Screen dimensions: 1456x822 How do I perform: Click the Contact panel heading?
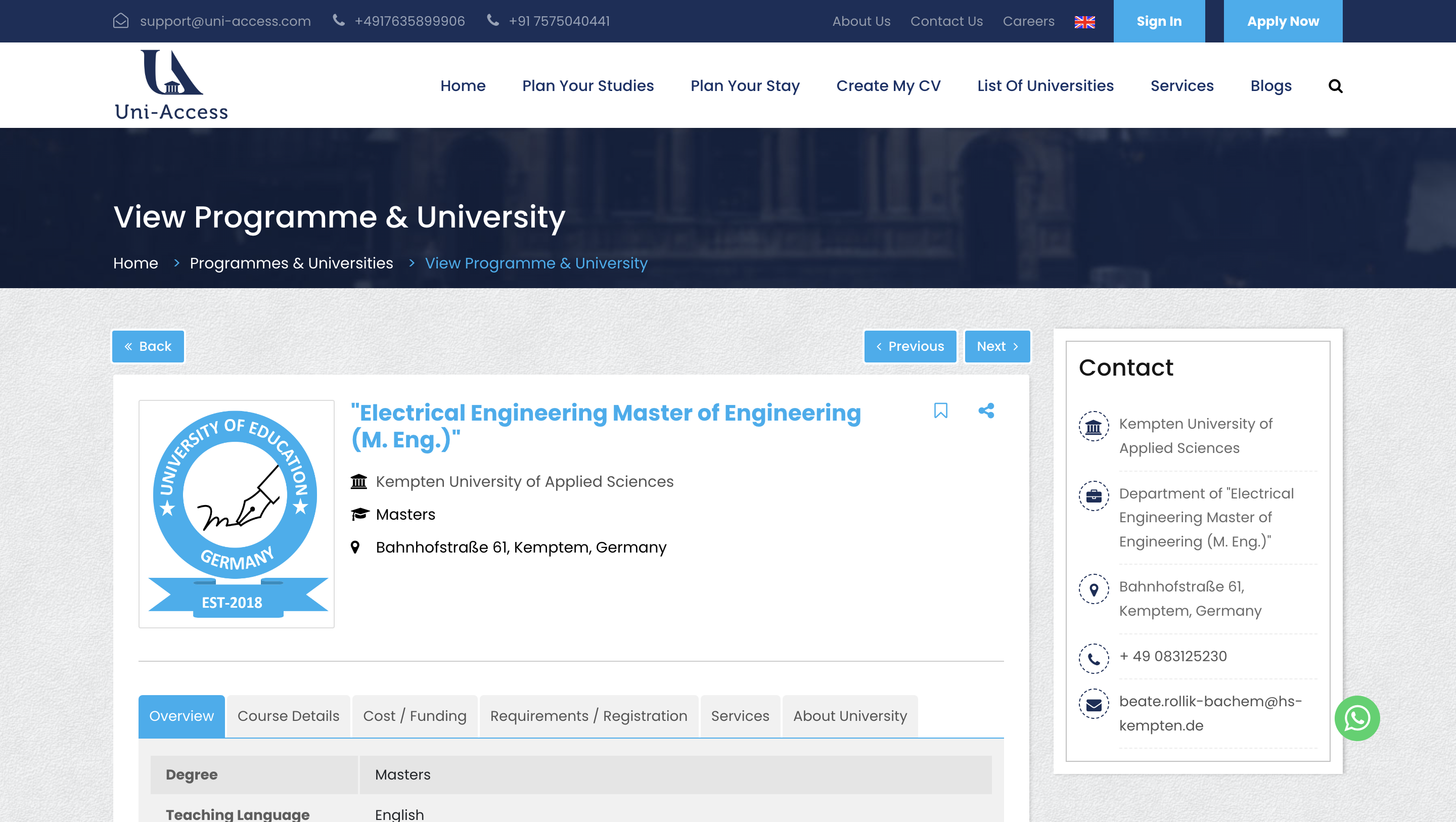point(1126,368)
